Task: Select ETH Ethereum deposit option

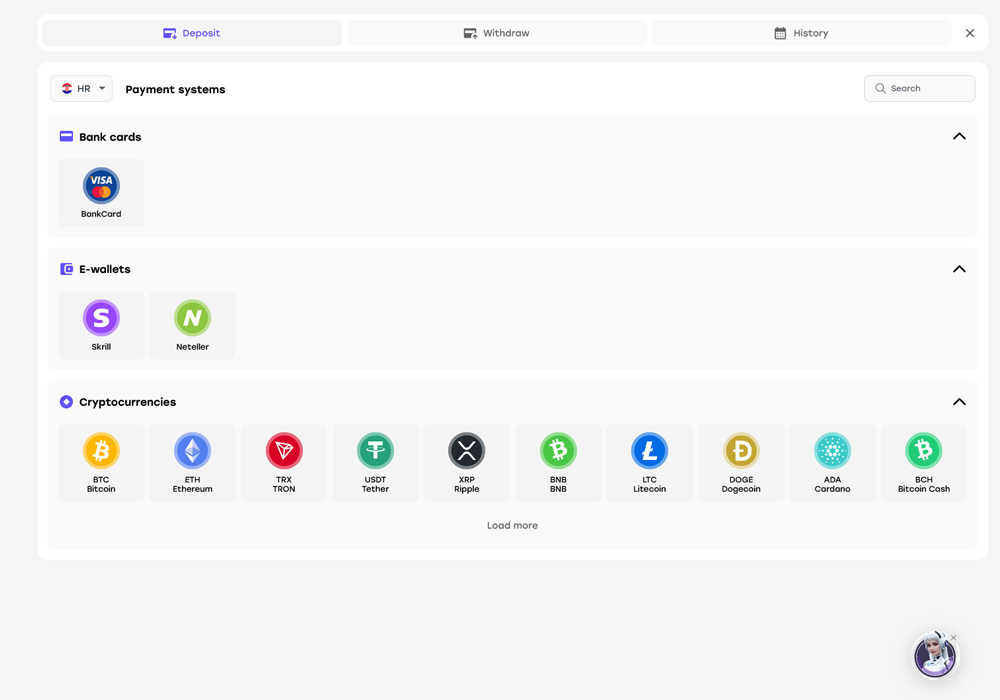Action: [193, 463]
